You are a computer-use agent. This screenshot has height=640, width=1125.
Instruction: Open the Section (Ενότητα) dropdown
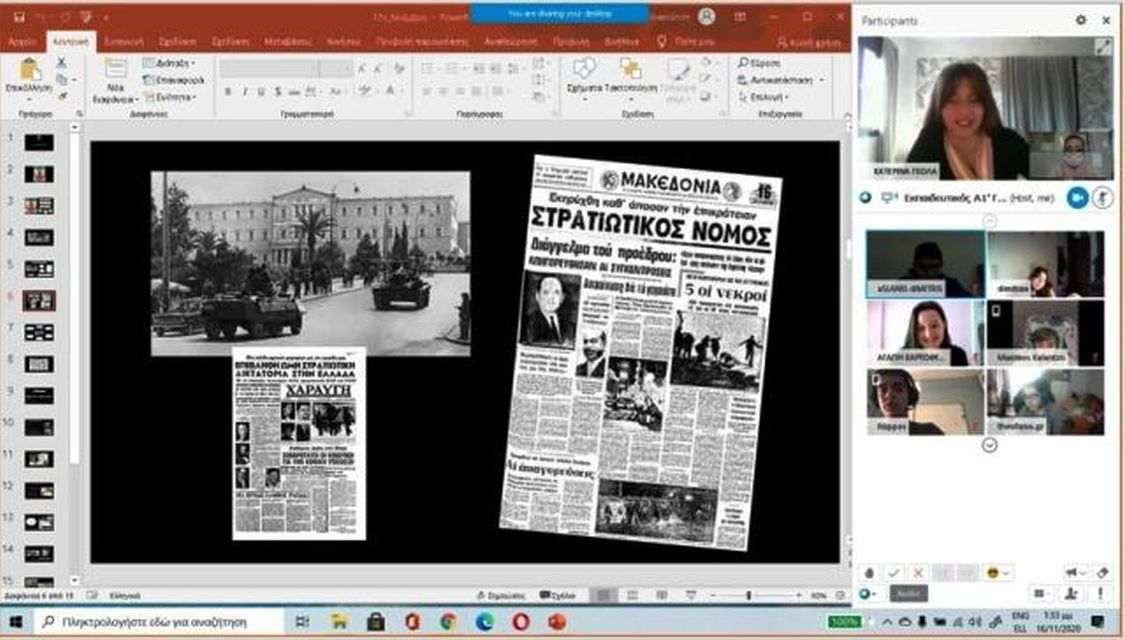[170, 97]
